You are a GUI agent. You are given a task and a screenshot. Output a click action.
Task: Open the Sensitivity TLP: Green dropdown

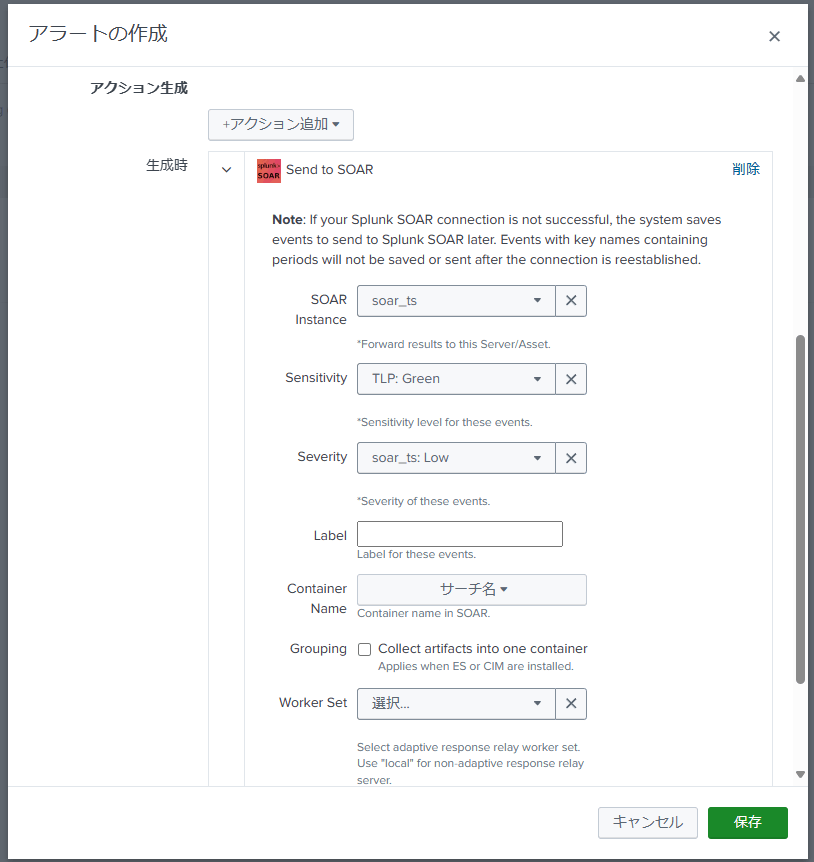point(456,379)
